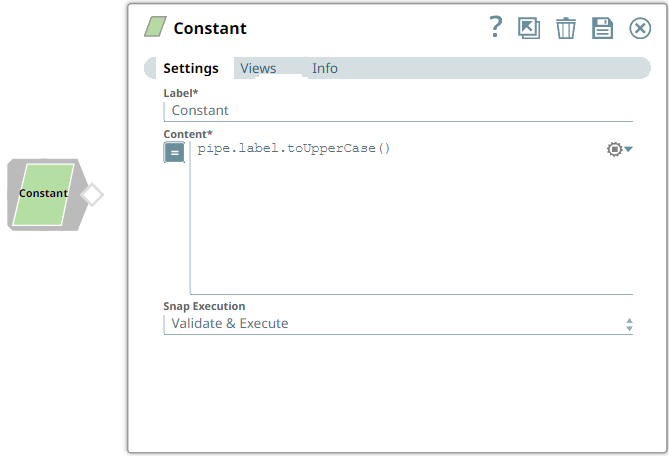Click the pop-out dialog icon
The height and width of the screenshot is (456, 669).
529,28
